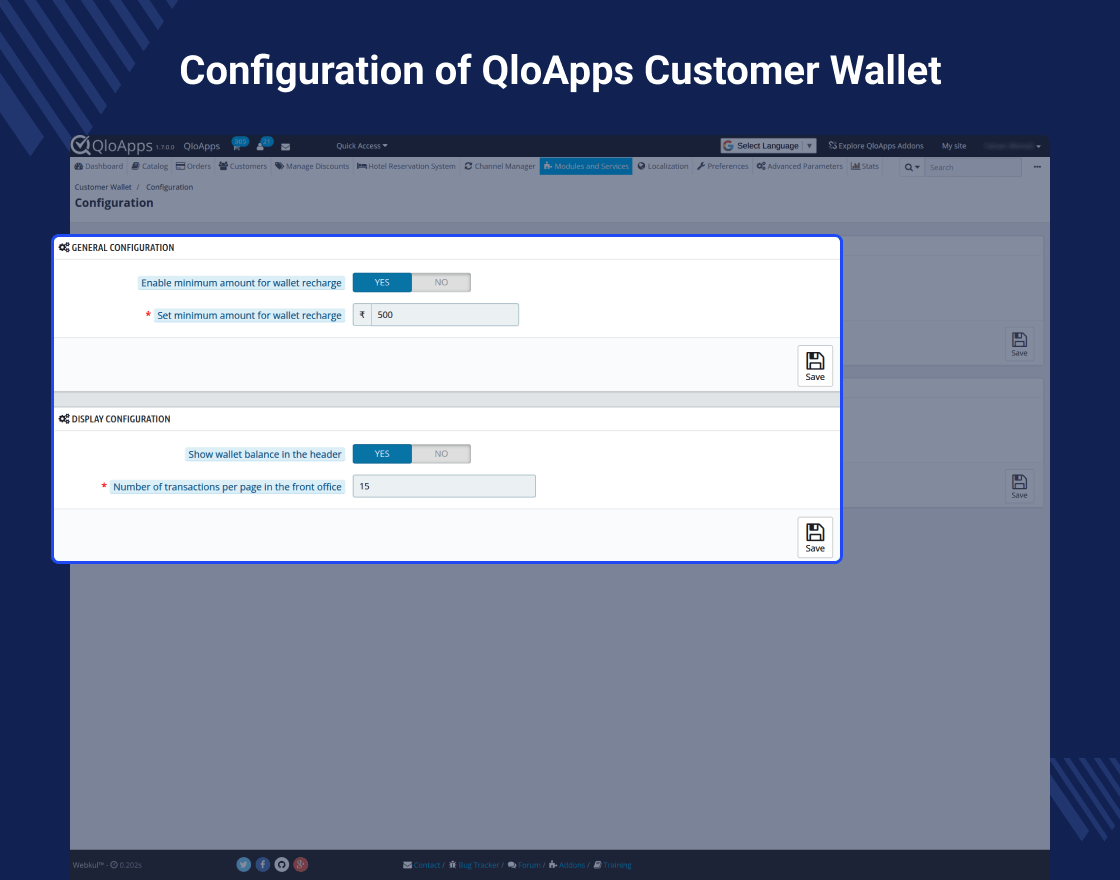
Task: Open the Select Language dropdown
Action: pos(768,146)
